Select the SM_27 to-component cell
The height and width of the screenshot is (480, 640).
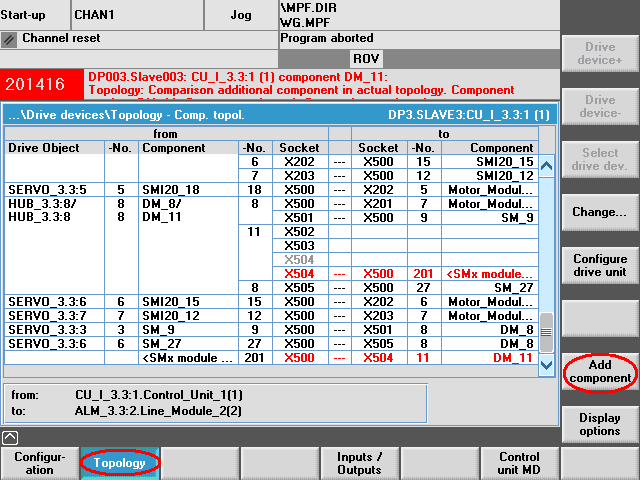pyautogui.click(x=490, y=288)
